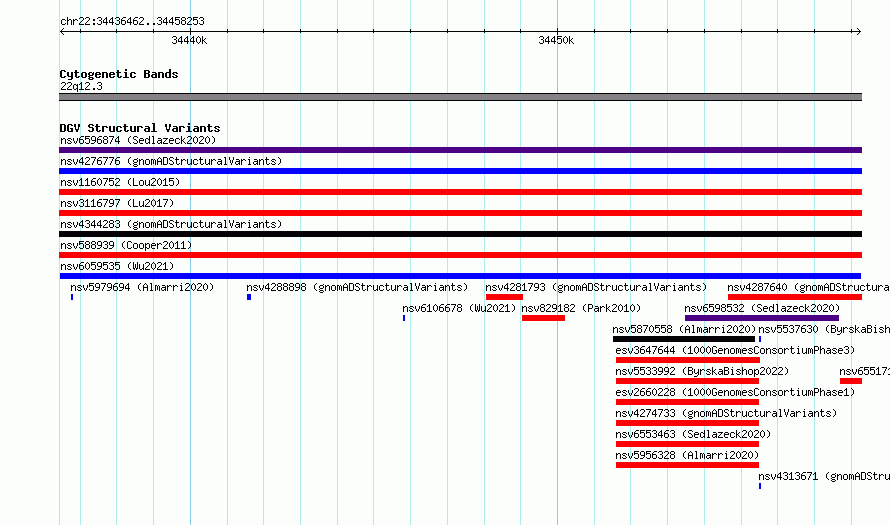Click the blue marker under the nsv4313671 label

click(760, 486)
